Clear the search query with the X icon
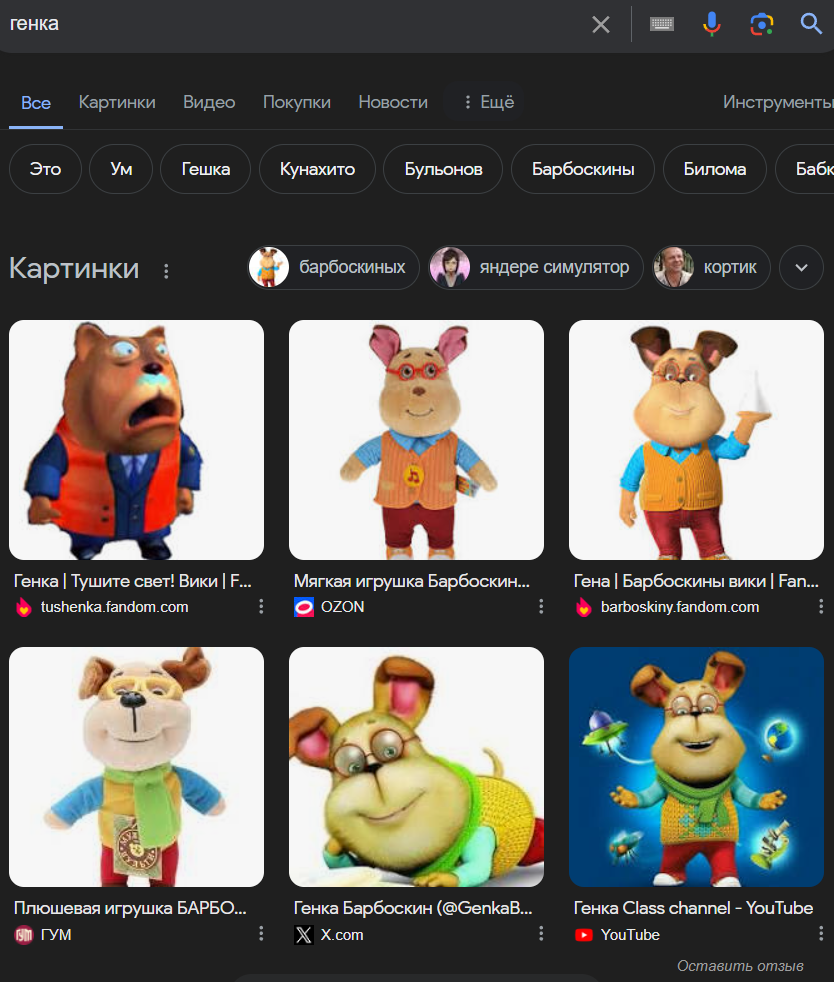Screen dimensions: 834x982 600,24
